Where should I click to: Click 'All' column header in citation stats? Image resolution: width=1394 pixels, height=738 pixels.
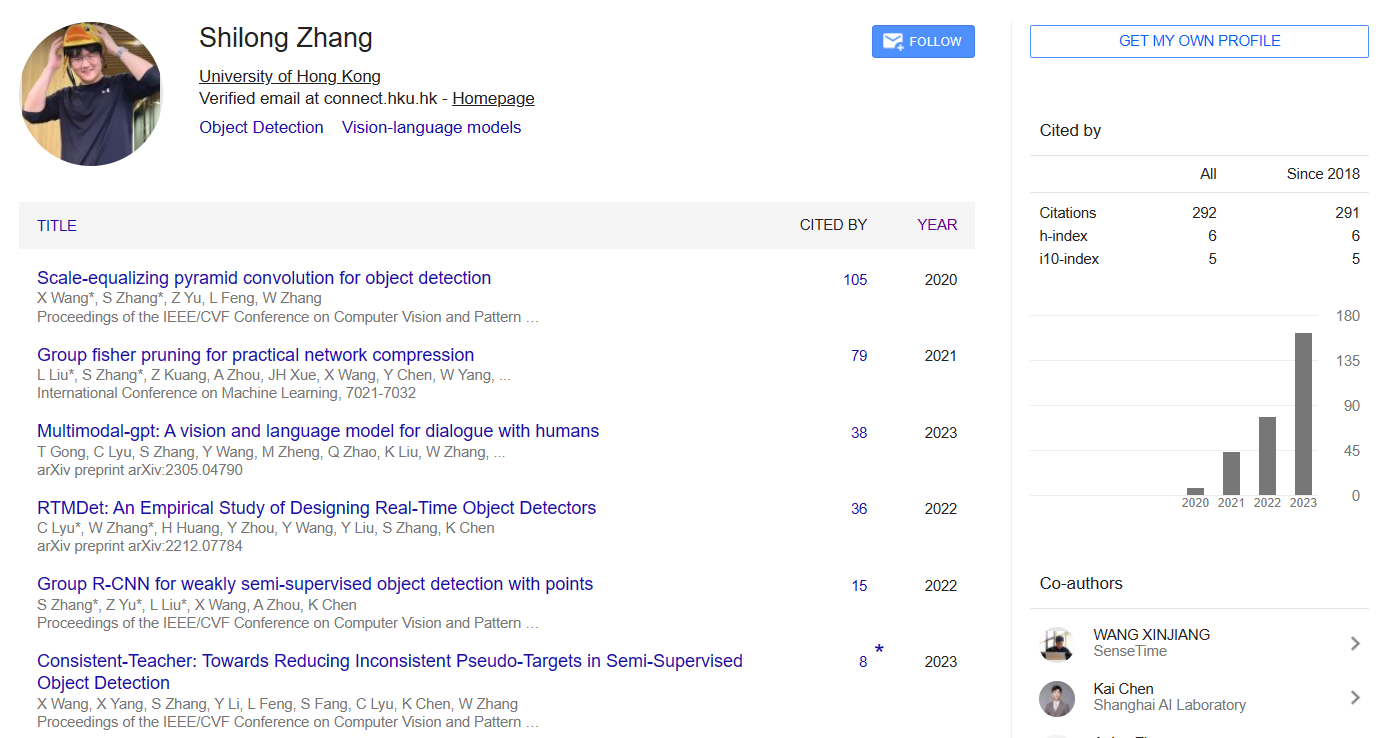[1208, 174]
